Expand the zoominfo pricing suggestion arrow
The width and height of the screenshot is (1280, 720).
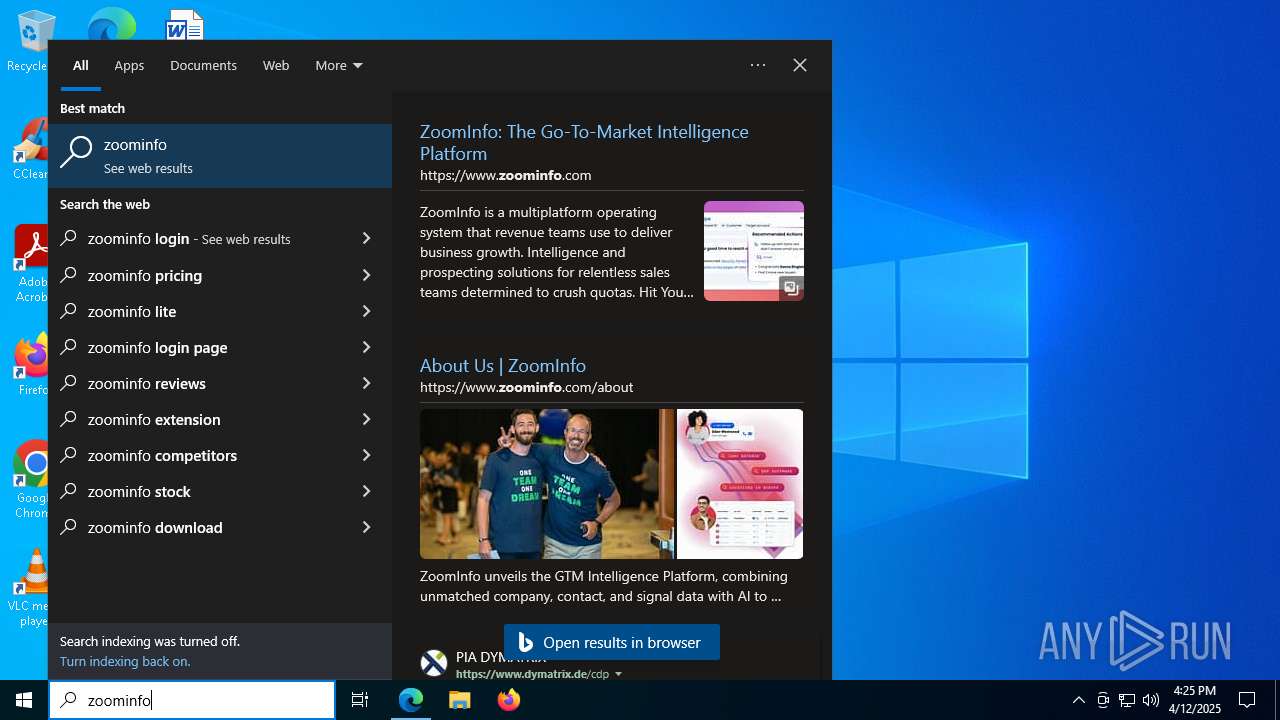(366, 275)
